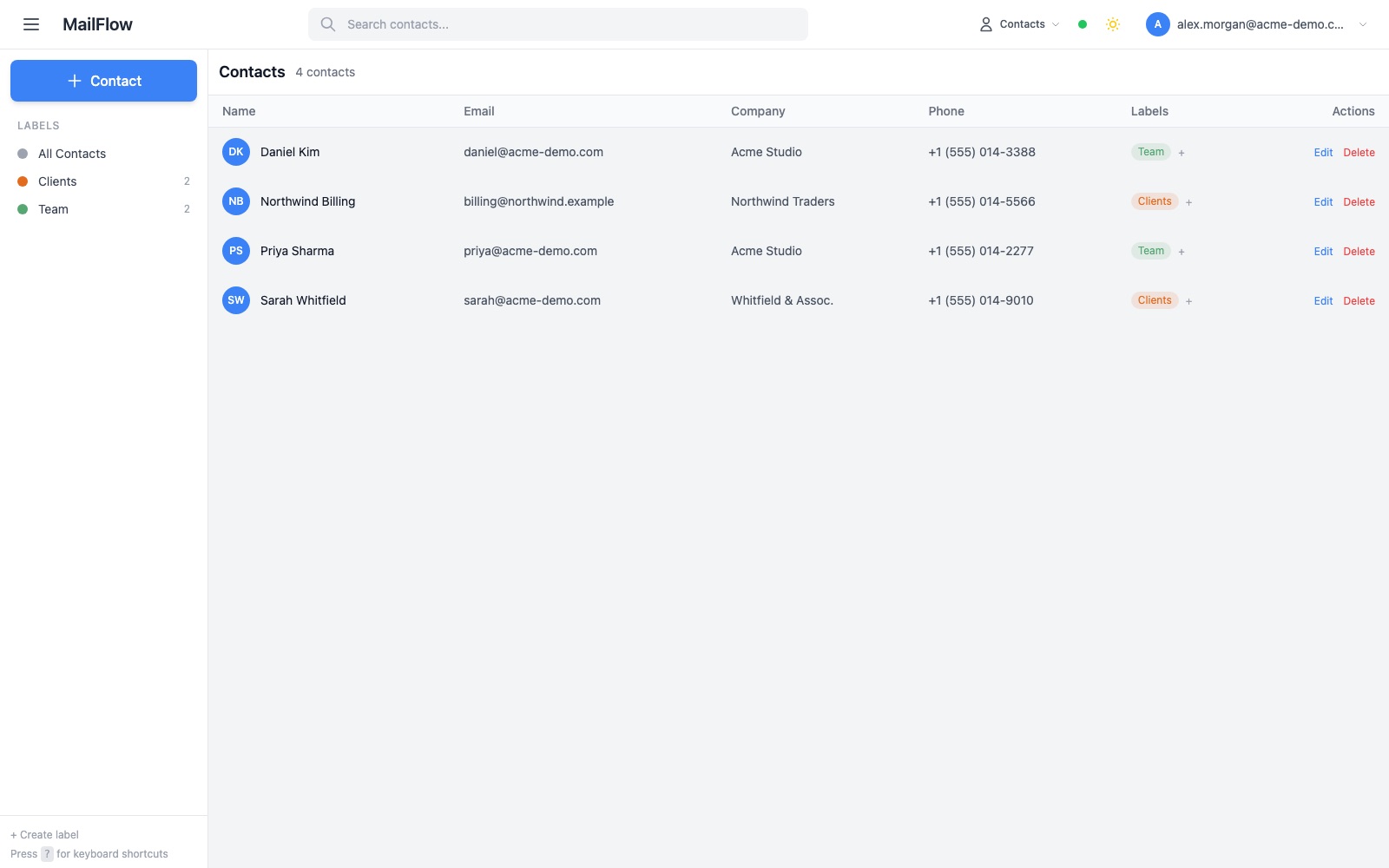Click the ? keyboard shortcuts key hint

point(47,854)
